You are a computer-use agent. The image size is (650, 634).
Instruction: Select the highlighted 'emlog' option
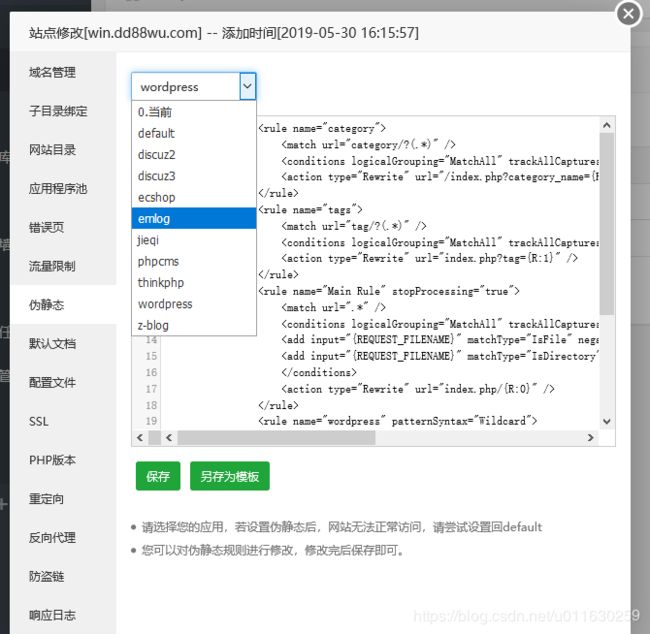click(194, 219)
